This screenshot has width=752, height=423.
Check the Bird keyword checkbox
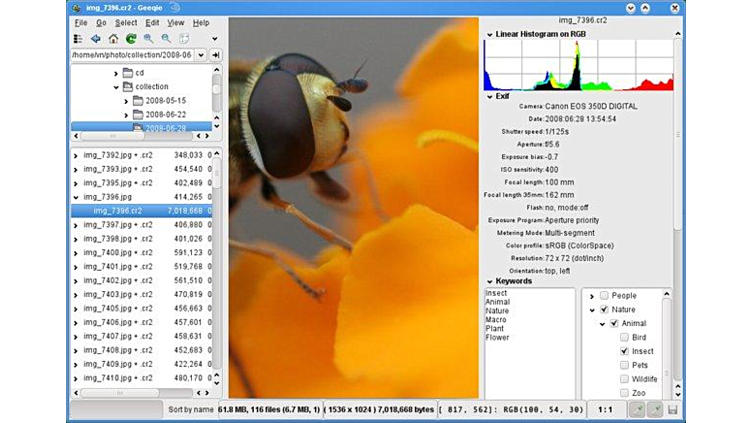click(x=624, y=338)
